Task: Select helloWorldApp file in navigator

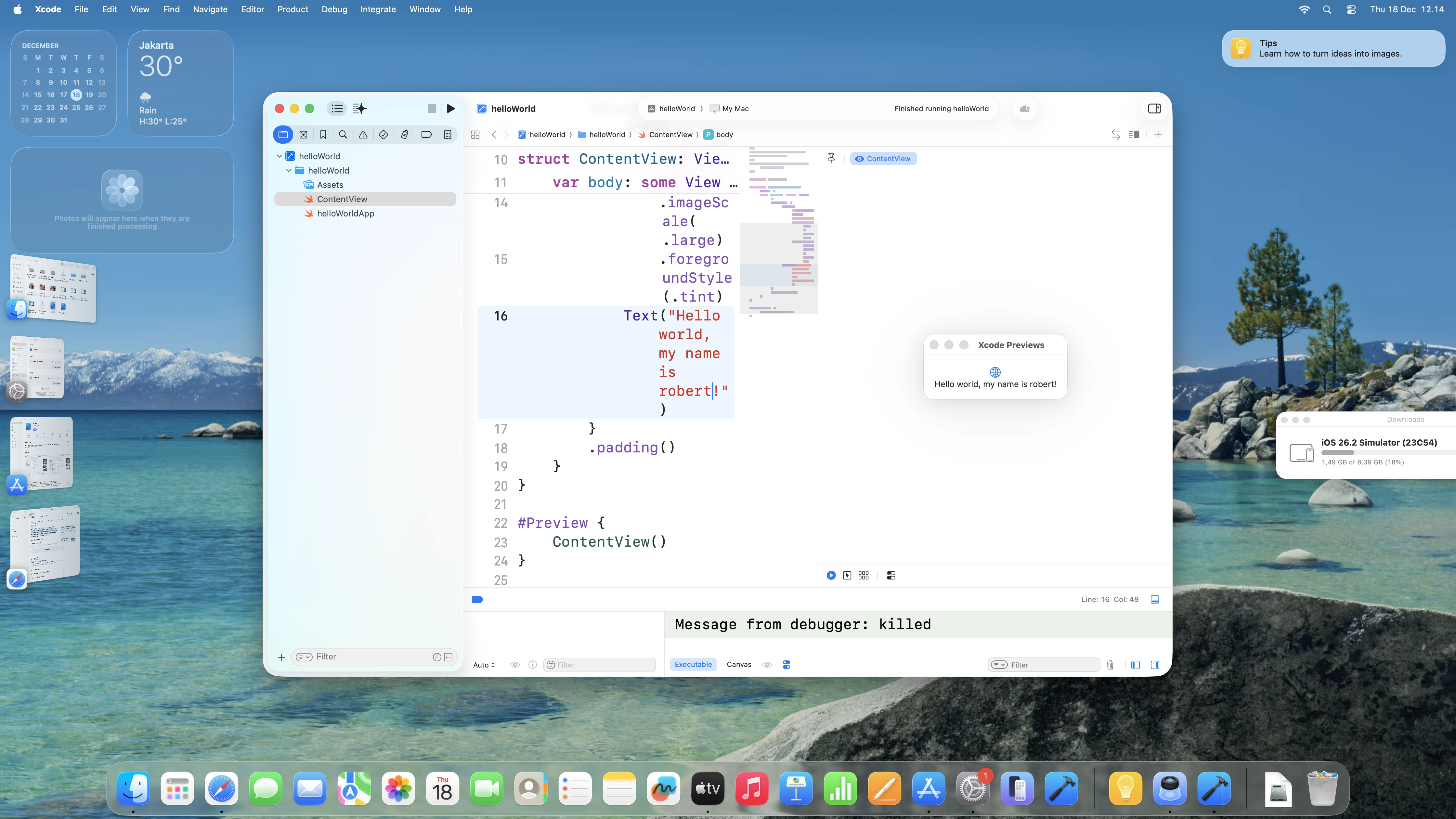Action: tap(345, 213)
